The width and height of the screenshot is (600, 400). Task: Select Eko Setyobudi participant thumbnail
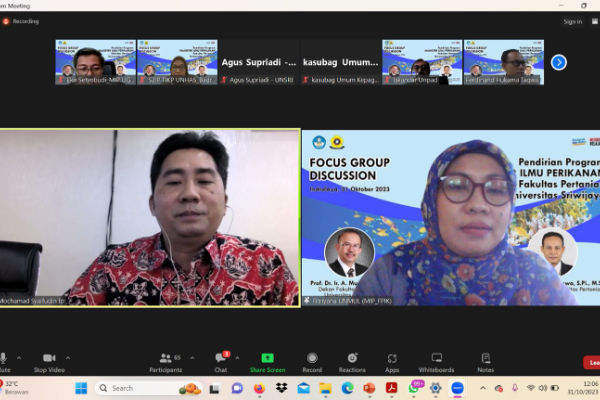click(96, 62)
